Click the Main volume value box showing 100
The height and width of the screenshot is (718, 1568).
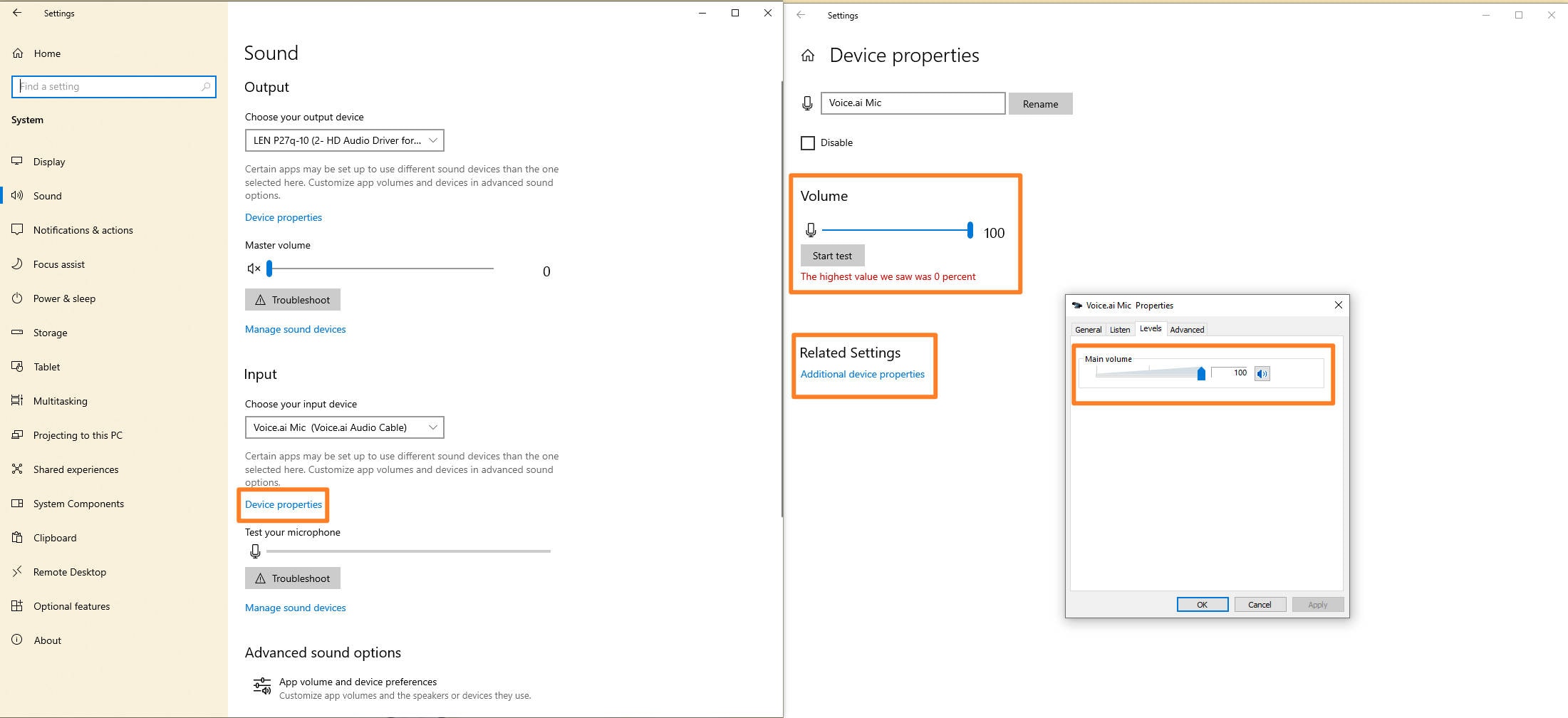(1230, 373)
